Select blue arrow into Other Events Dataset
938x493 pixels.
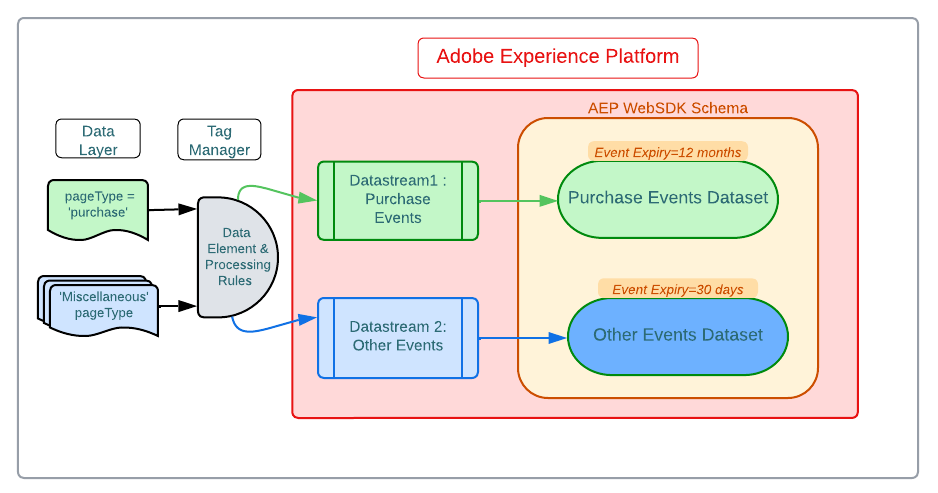tap(520, 338)
